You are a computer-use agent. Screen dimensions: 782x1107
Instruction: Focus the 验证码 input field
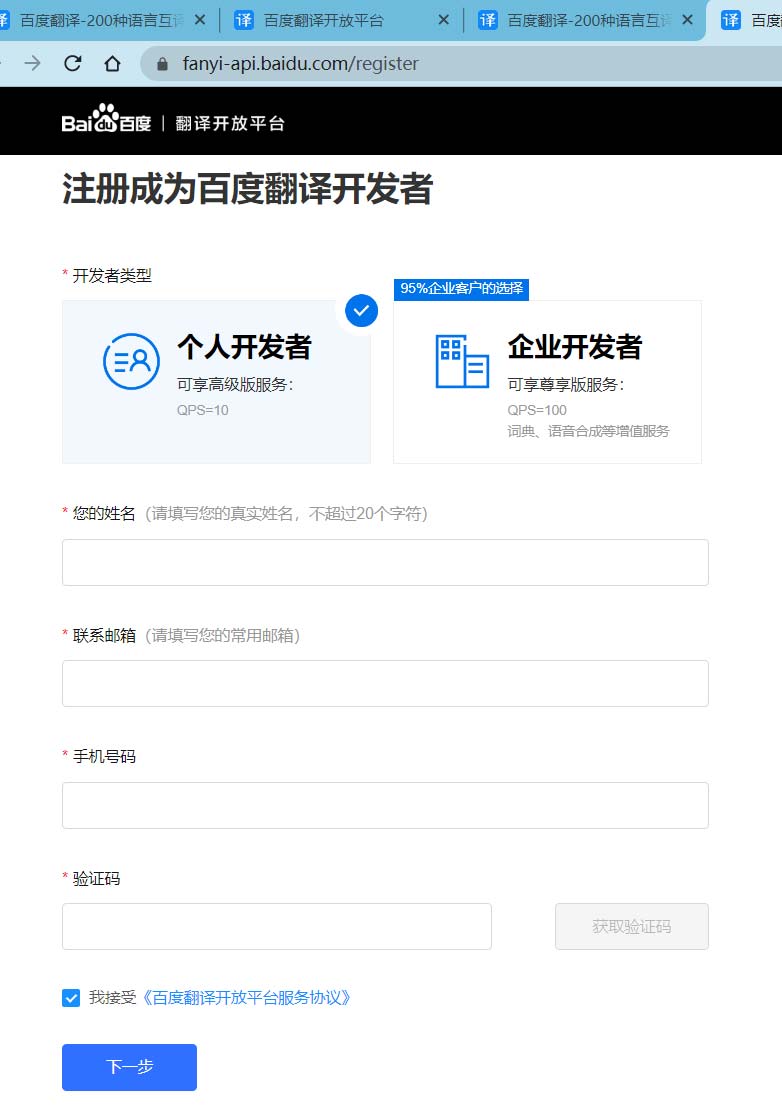click(277, 926)
